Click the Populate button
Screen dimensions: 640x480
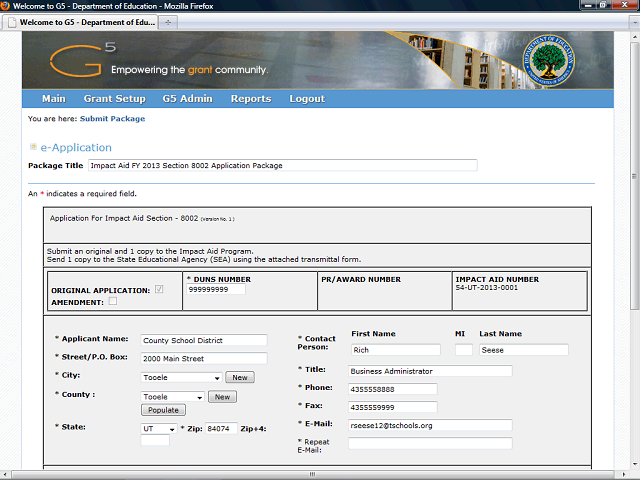pyautogui.click(x=162, y=410)
